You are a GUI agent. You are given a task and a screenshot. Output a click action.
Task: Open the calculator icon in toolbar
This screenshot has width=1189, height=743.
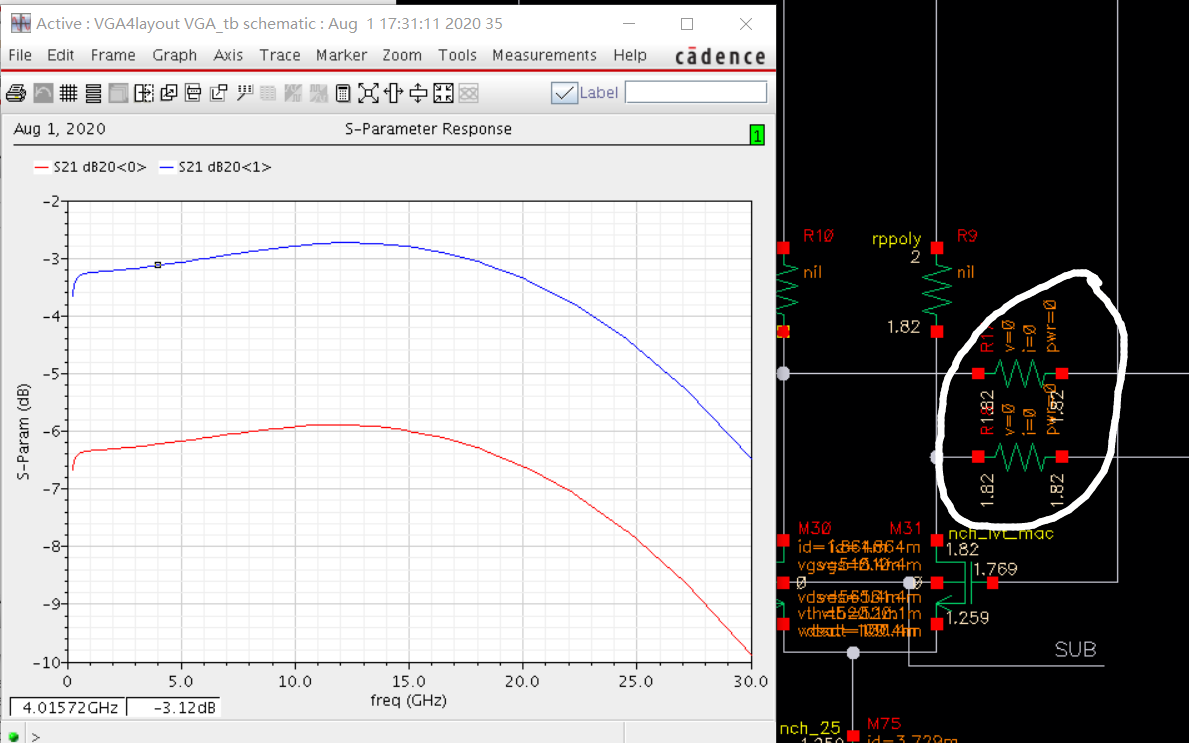[x=343, y=93]
